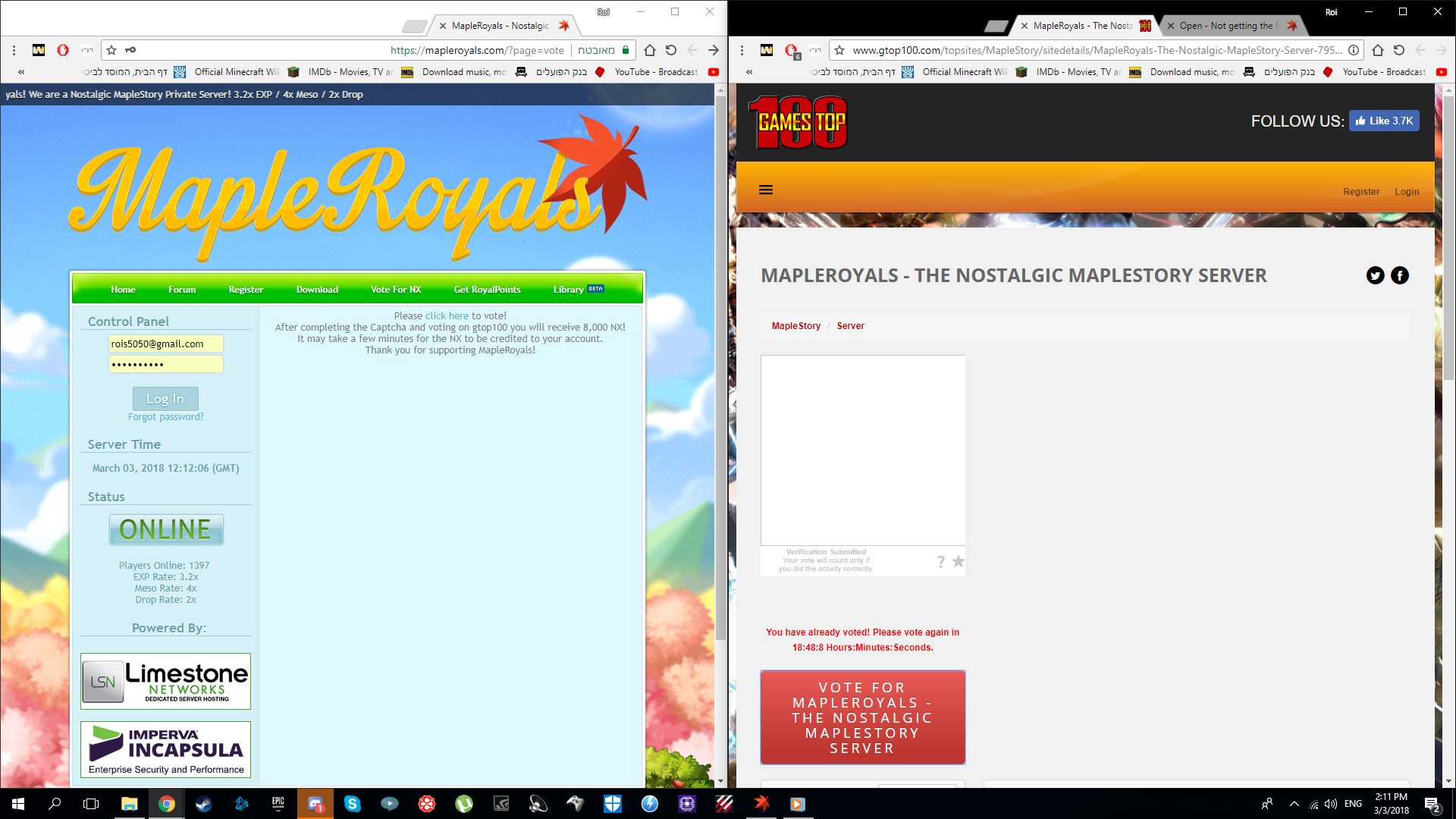Share server on Facebook icon

1400,275
